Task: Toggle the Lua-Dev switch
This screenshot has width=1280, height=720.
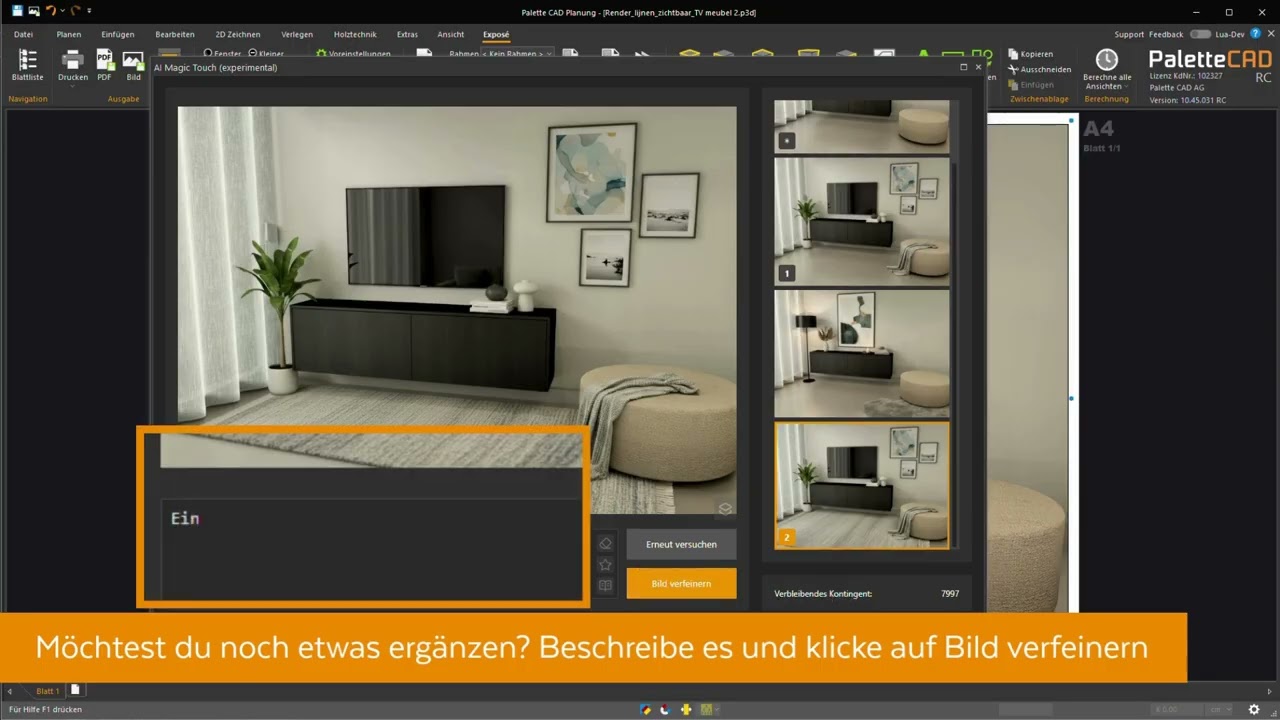Action: pos(1200,34)
